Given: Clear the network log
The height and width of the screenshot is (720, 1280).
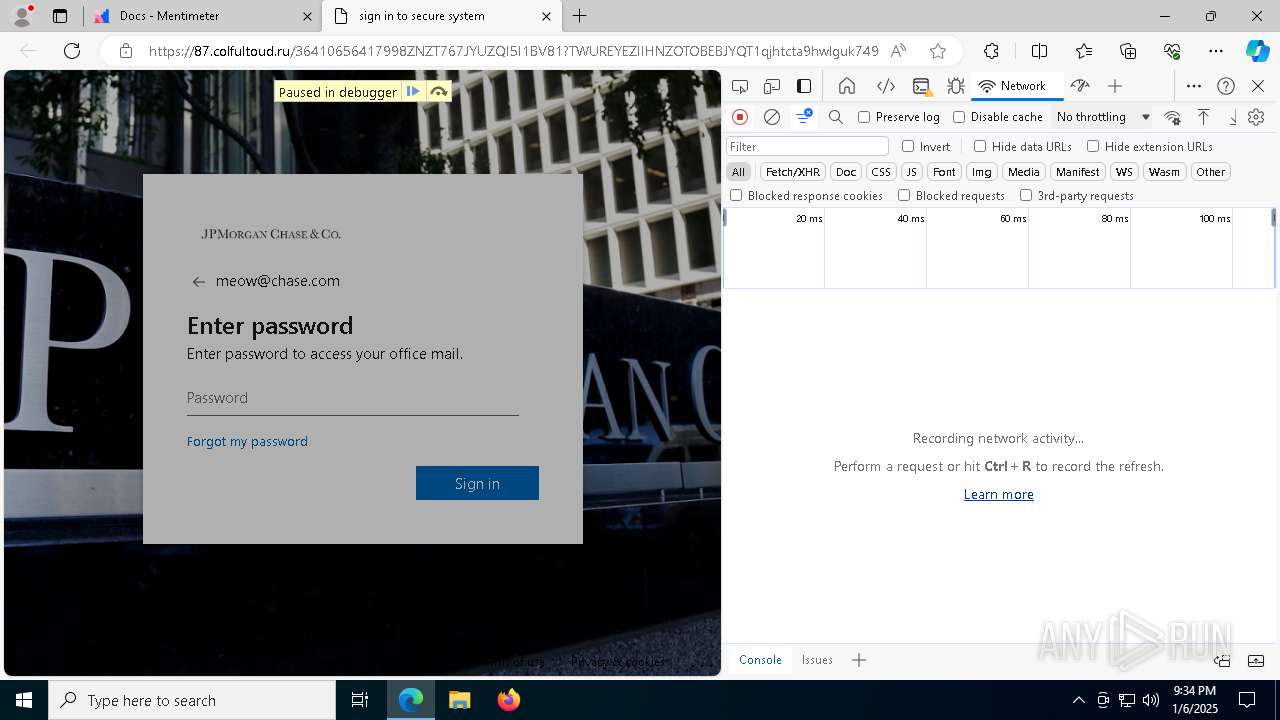Looking at the screenshot, I should tap(772, 117).
